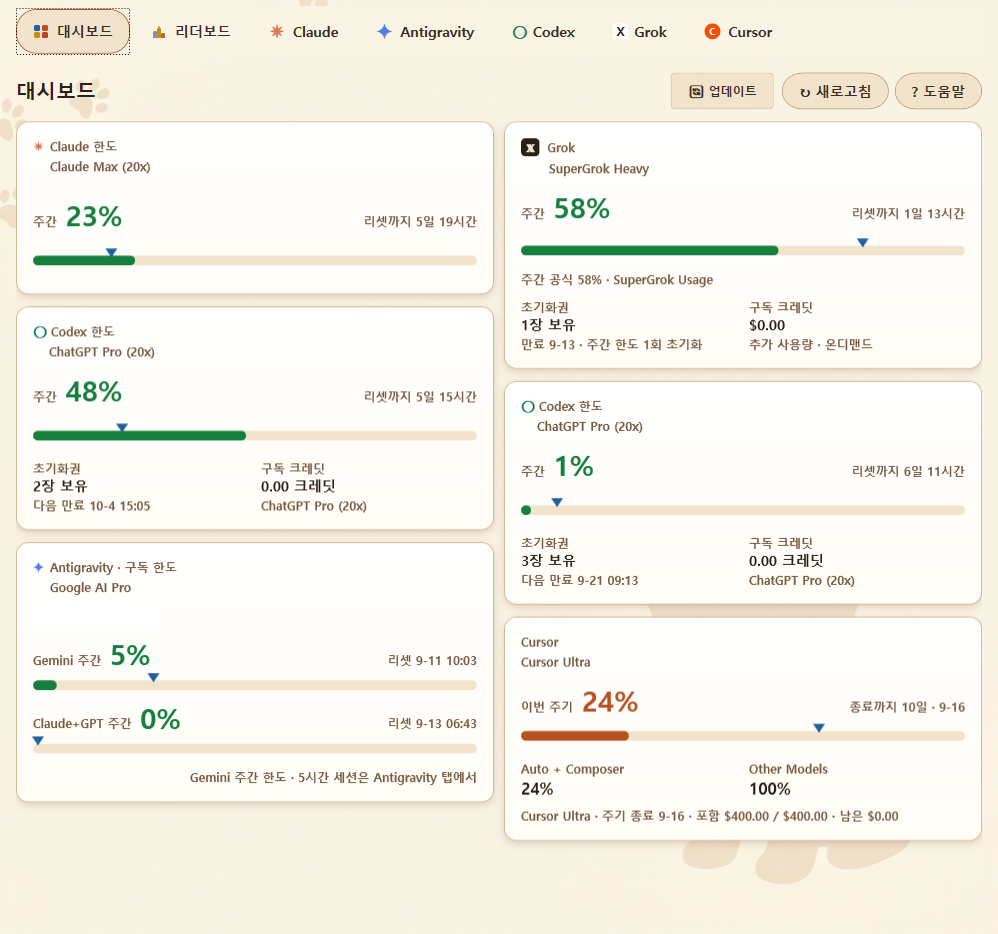Click '리셋 9-11 10:03' on Gemini row
998x934 pixels.
(x=432, y=661)
